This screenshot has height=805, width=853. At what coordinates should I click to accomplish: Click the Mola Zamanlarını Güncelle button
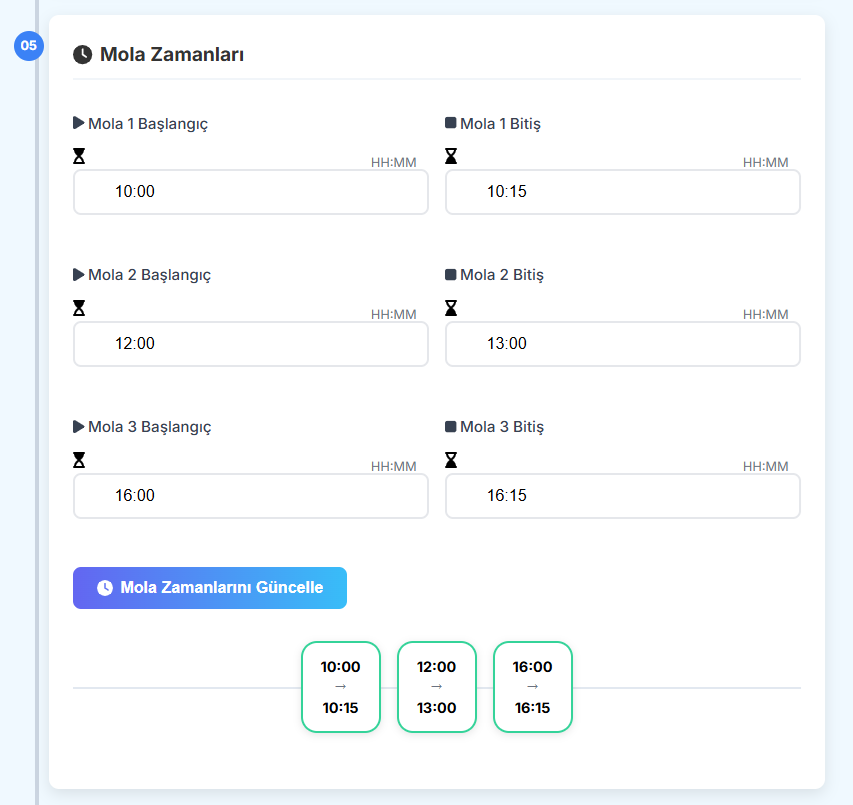(210, 588)
